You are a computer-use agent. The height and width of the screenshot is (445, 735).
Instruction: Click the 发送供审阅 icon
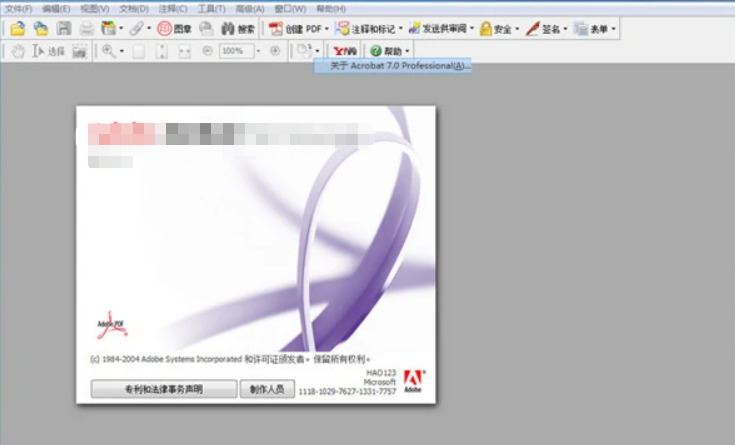(414, 29)
